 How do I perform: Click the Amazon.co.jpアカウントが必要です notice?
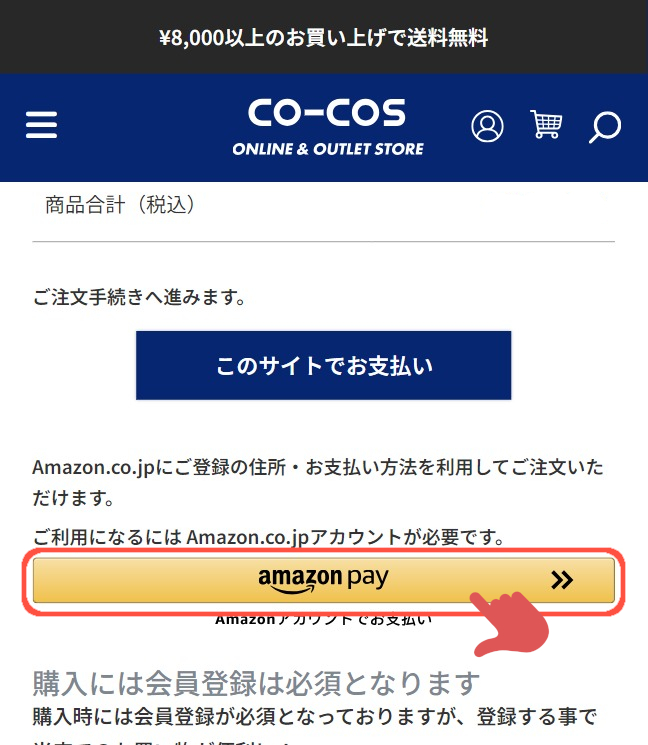(x=268, y=537)
